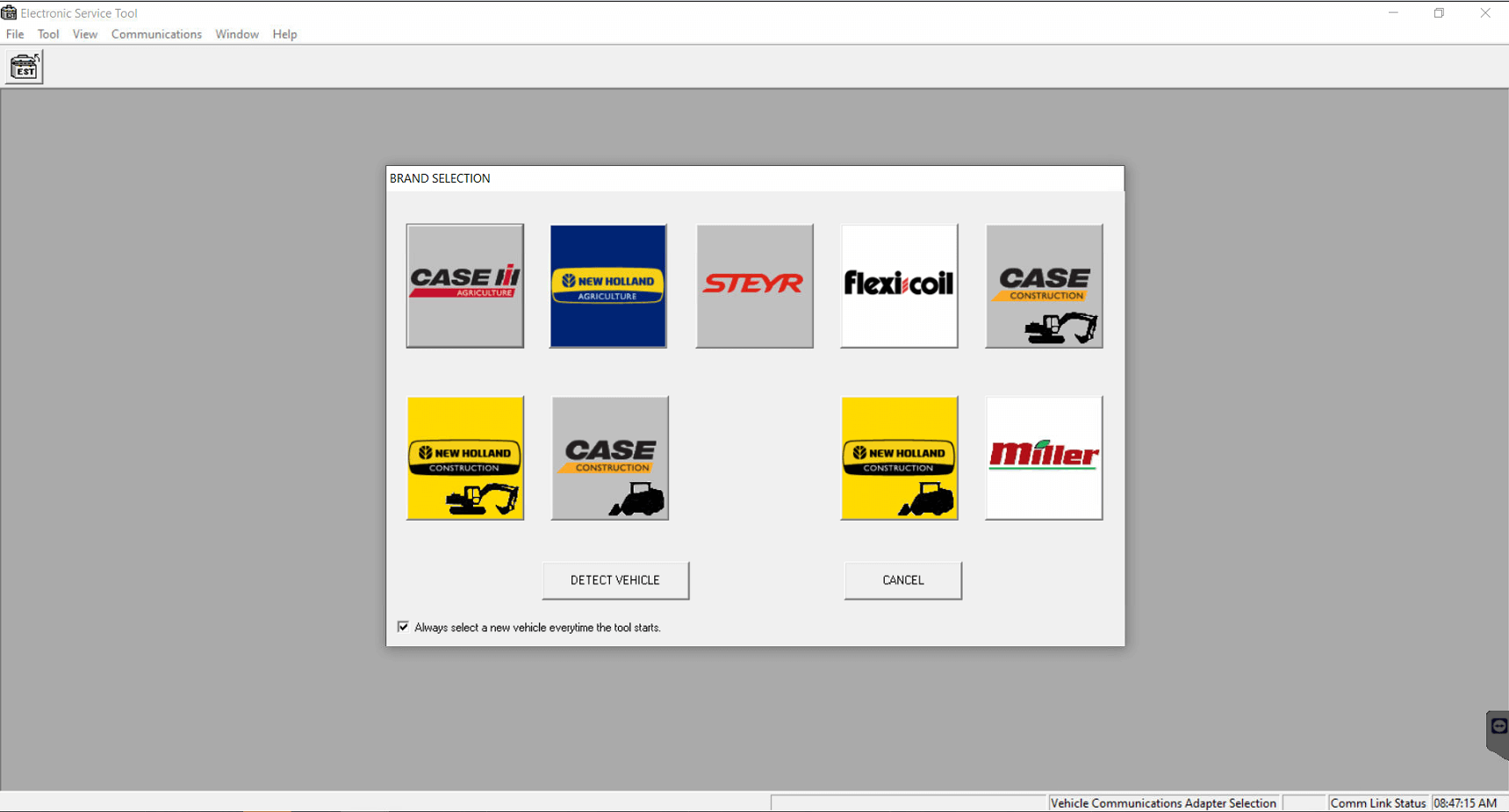Screen dimensions: 1509x812
Task: Choose the New Holland Agriculture brand tile
Action: 607,285
